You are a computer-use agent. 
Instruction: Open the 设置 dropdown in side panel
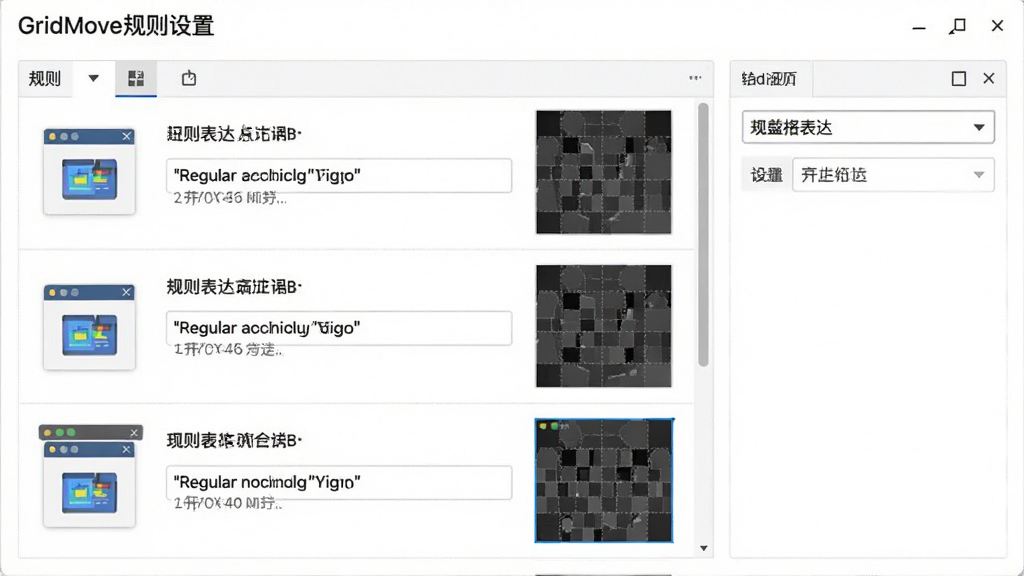tap(893, 175)
